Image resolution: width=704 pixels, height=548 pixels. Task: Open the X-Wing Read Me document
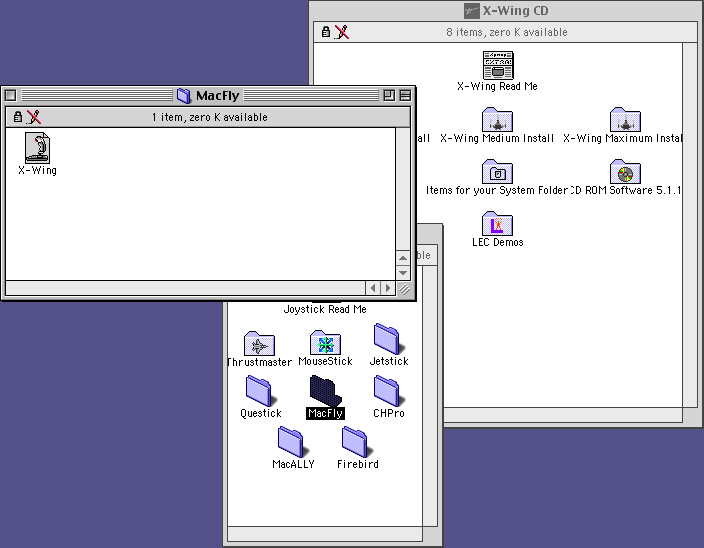click(x=498, y=65)
